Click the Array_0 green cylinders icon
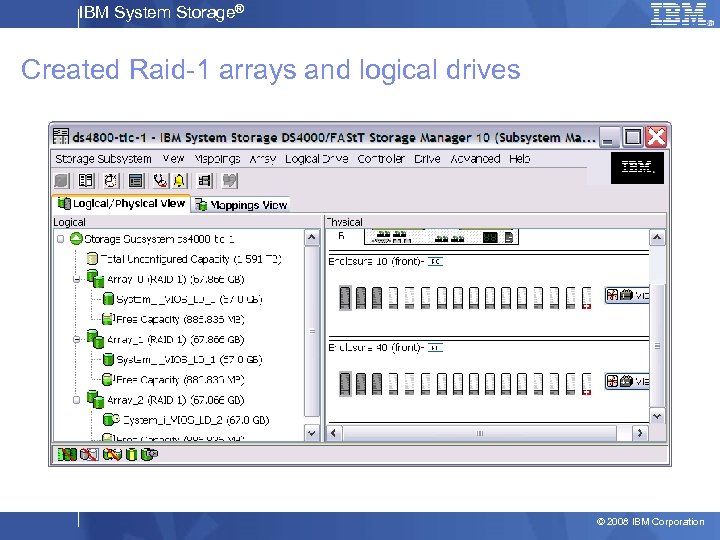This screenshot has height=540, width=720. [95, 279]
